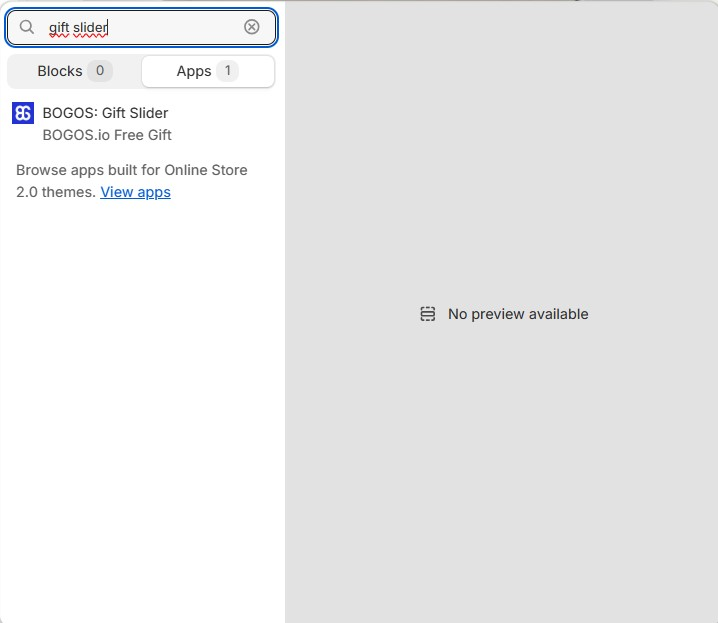Open the View apps link

[x=135, y=192]
